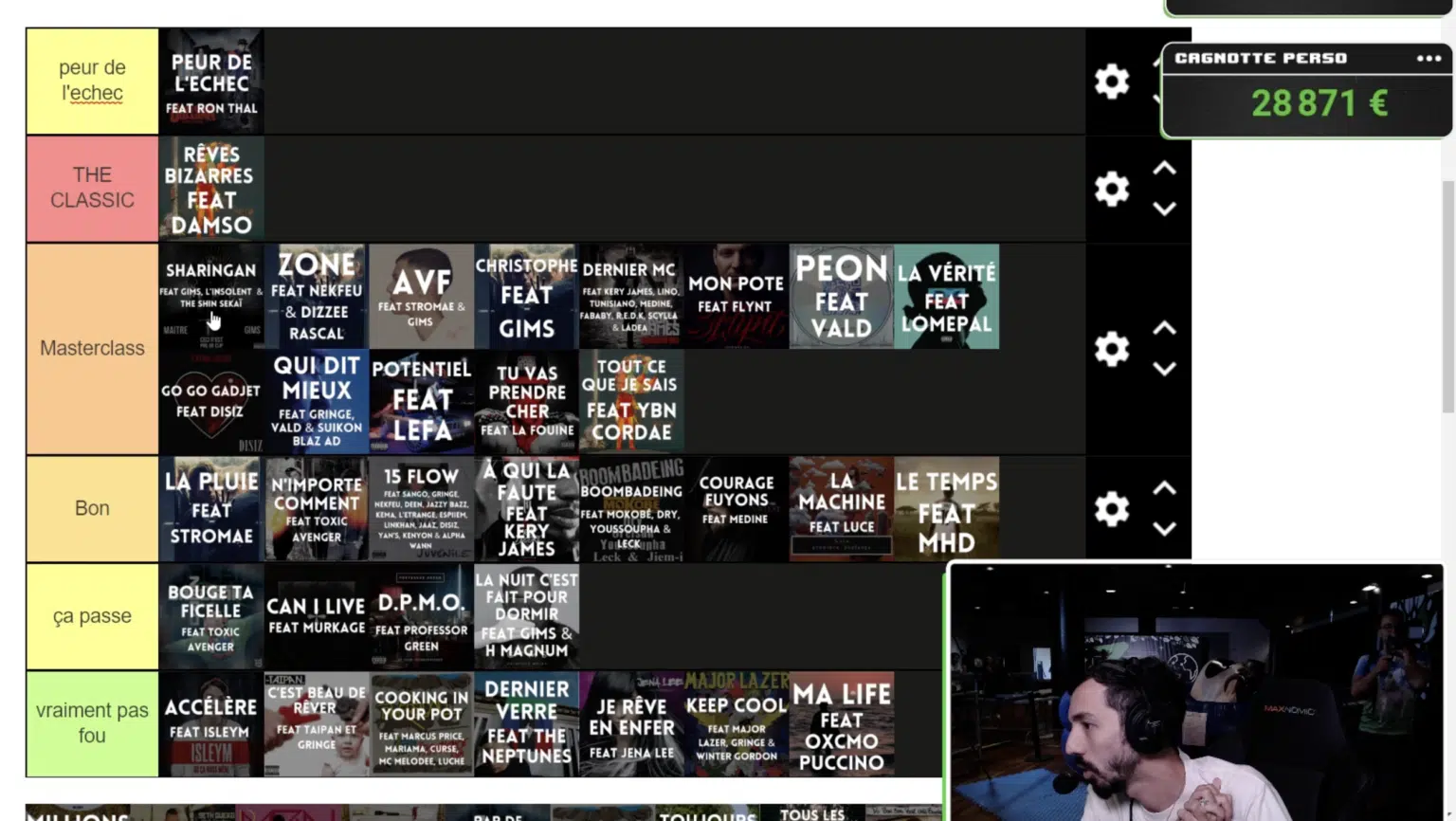Move Bon tier up with arrow
Screen dimensions: 1456x821
(1164, 488)
